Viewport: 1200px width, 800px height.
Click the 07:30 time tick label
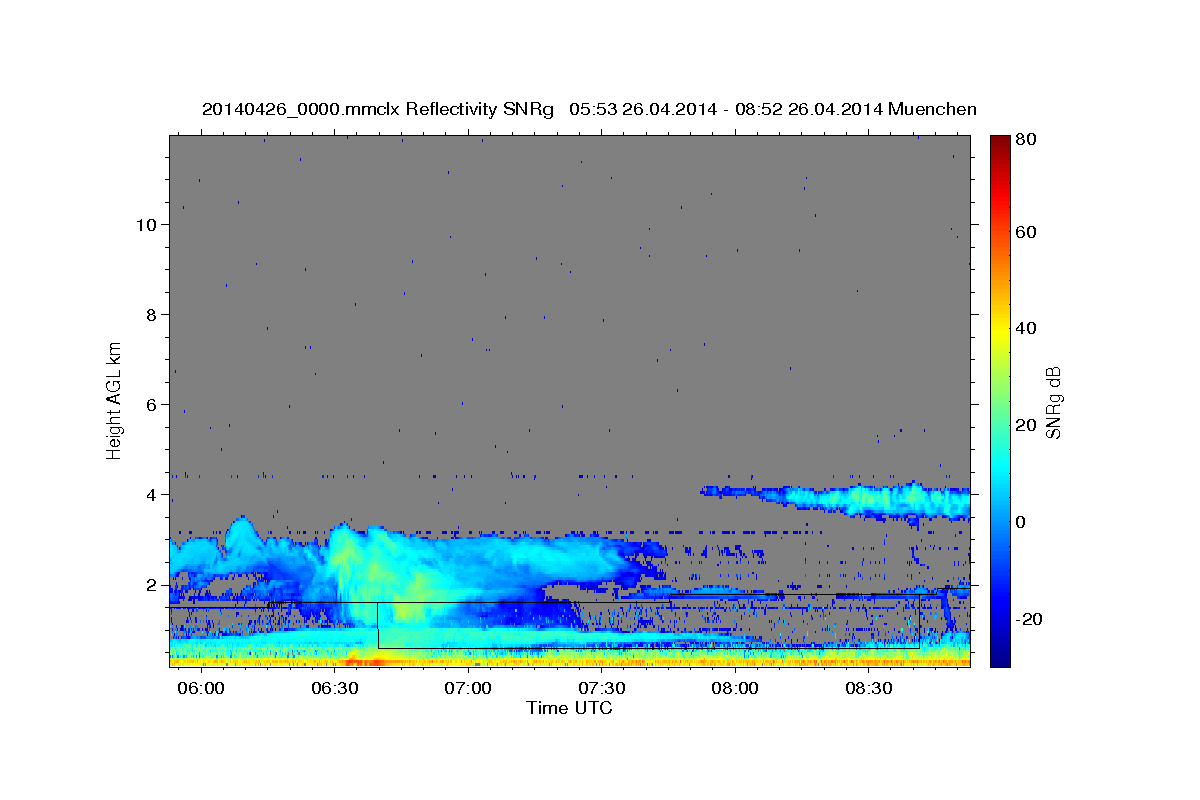click(602, 689)
